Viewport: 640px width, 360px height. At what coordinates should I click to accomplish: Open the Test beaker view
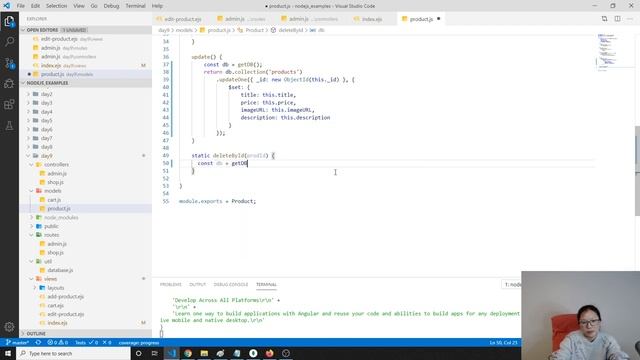pos(9,126)
